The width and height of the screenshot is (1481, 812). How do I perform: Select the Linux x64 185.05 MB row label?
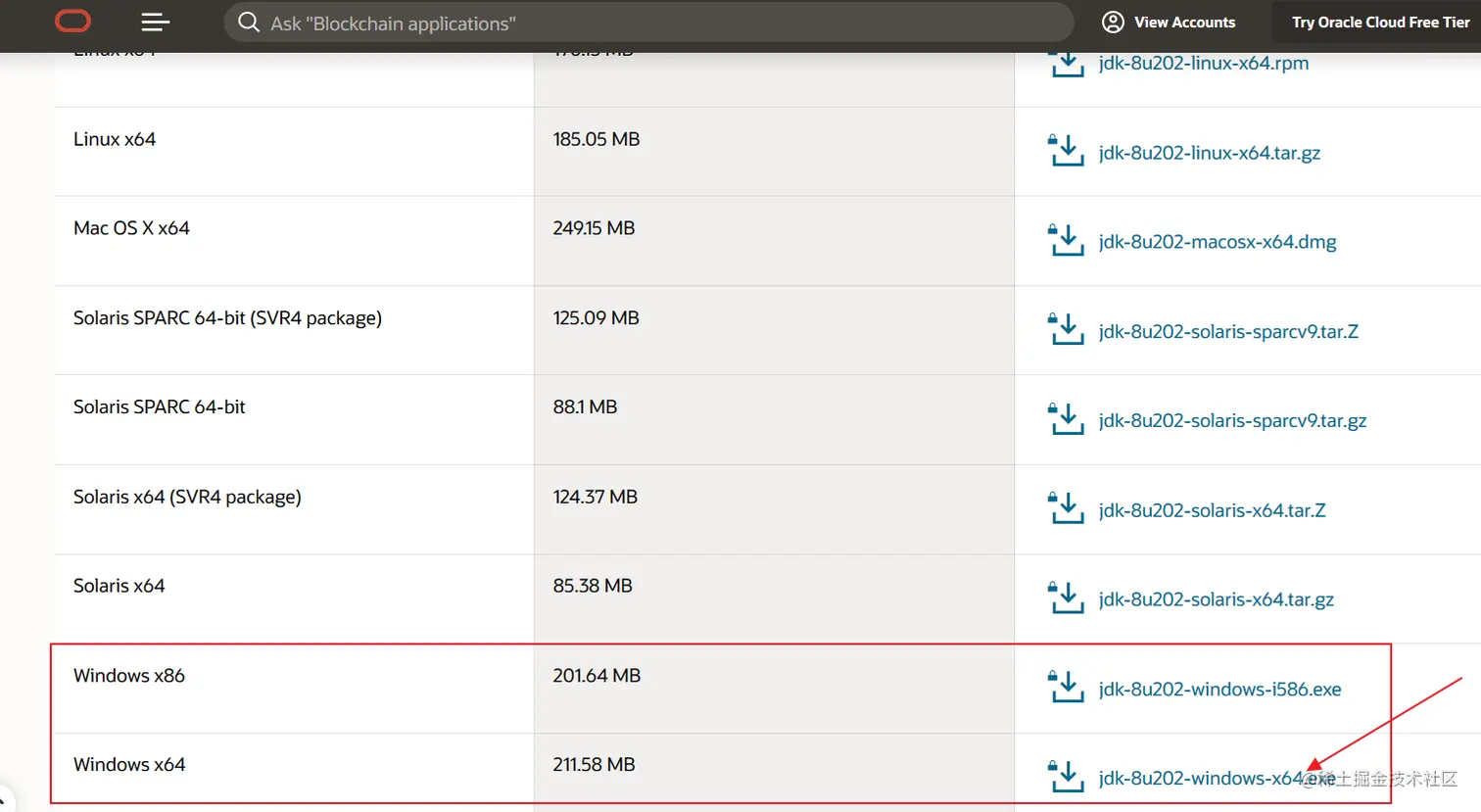115,139
